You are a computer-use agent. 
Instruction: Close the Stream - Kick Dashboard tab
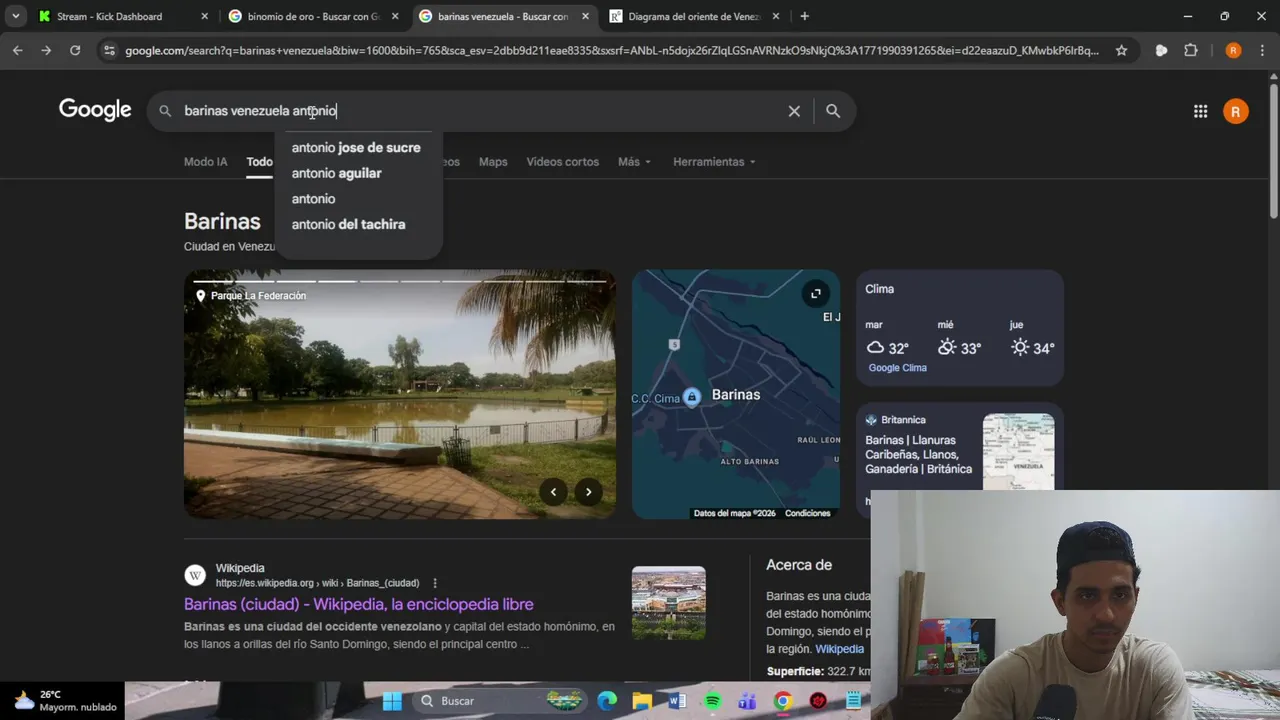click(204, 16)
